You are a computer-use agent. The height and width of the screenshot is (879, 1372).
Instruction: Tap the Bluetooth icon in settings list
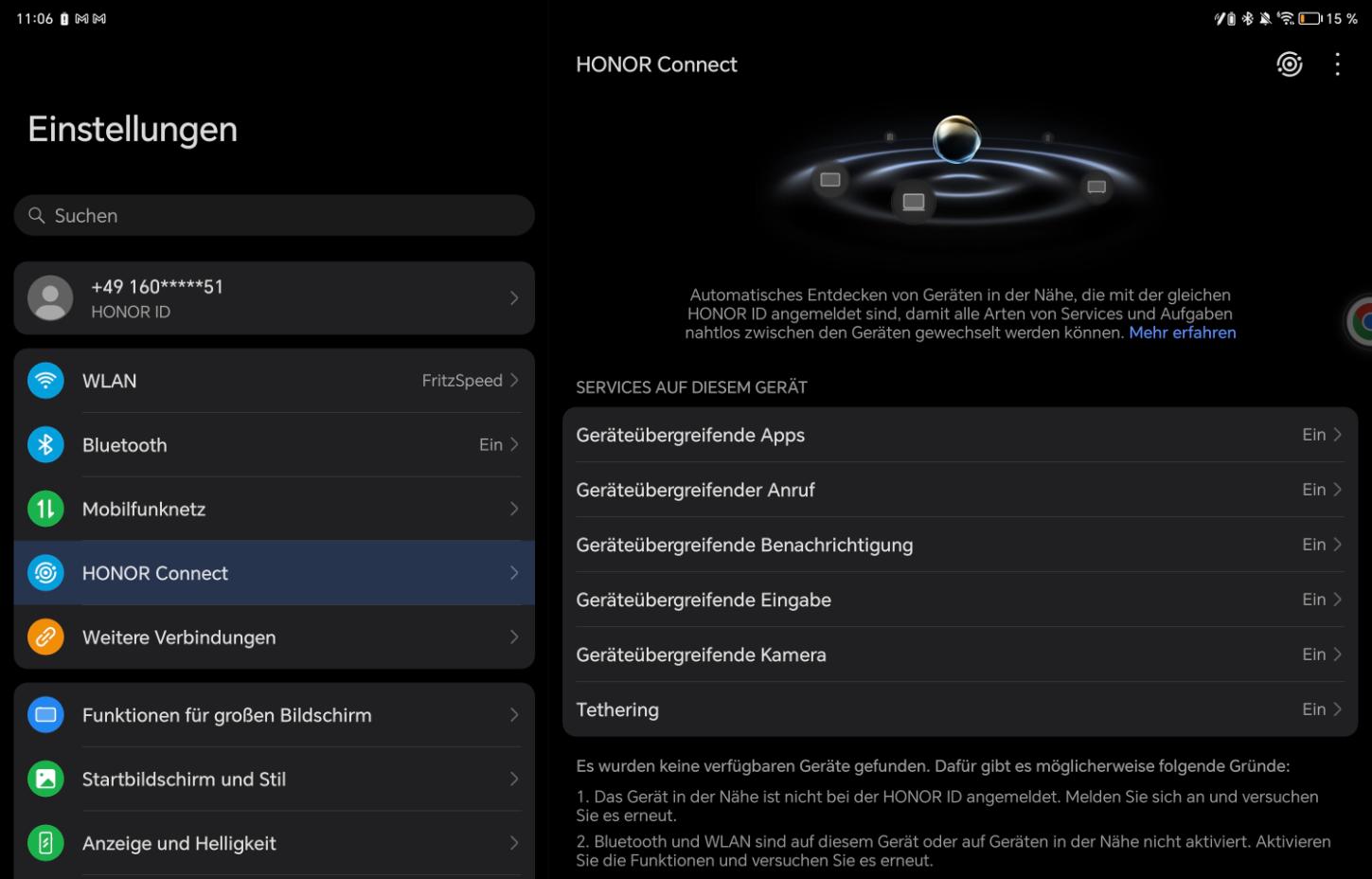45,445
